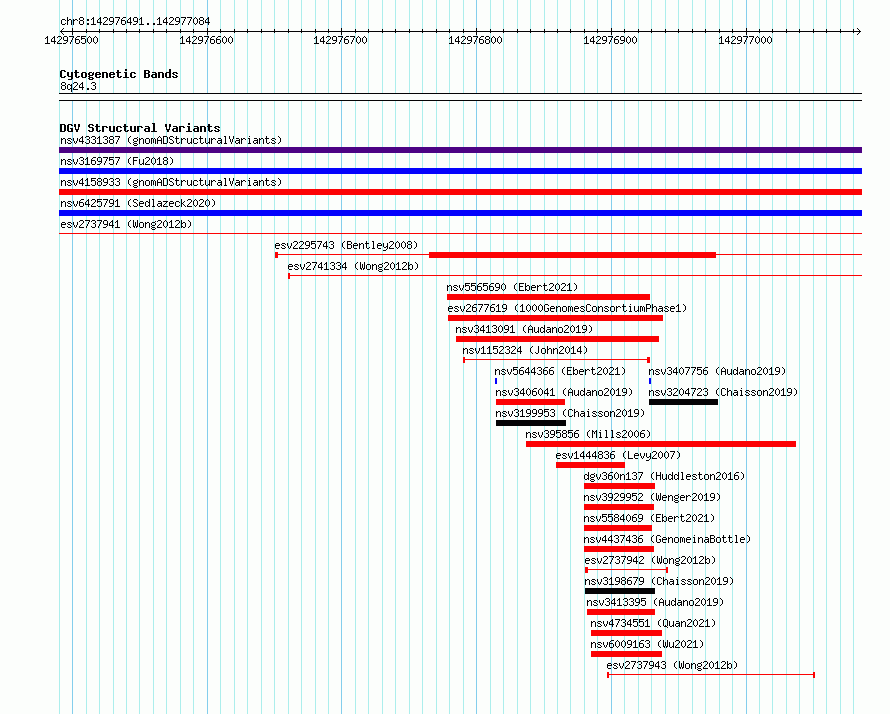Click the red esv1444836 Levy2007 bar
890x714 pixels.
click(x=590, y=465)
